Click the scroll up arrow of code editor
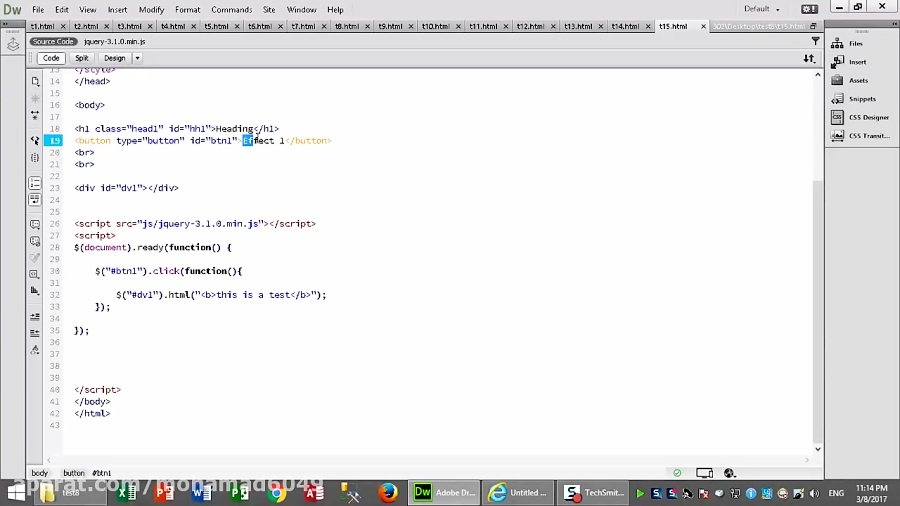The height and width of the screenshot is (506, 900). click(x=817, y=75)
